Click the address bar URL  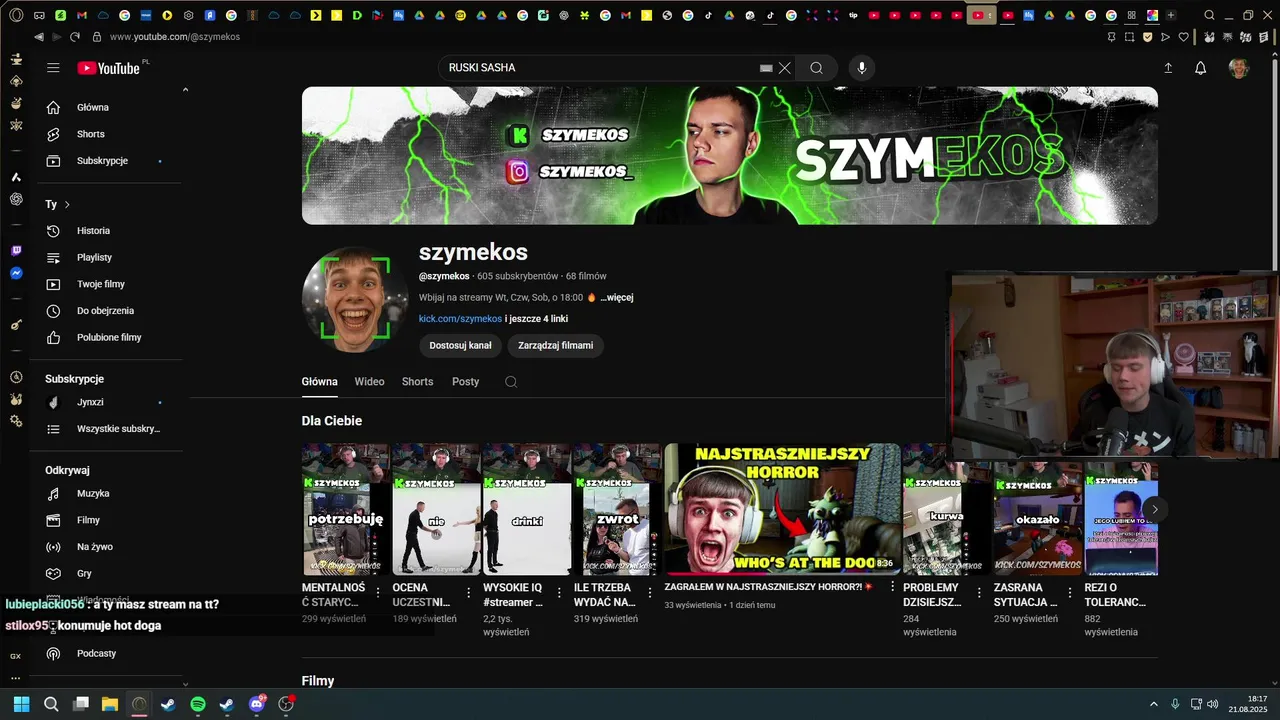(x=175, y=37)
